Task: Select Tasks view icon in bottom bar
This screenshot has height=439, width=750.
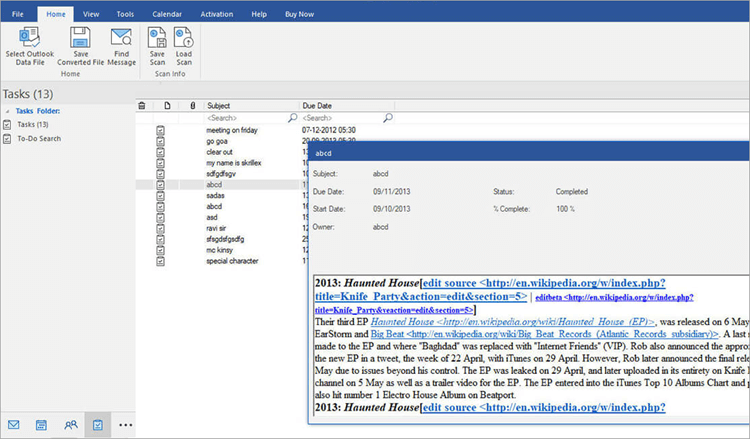Action: (98, 425)
